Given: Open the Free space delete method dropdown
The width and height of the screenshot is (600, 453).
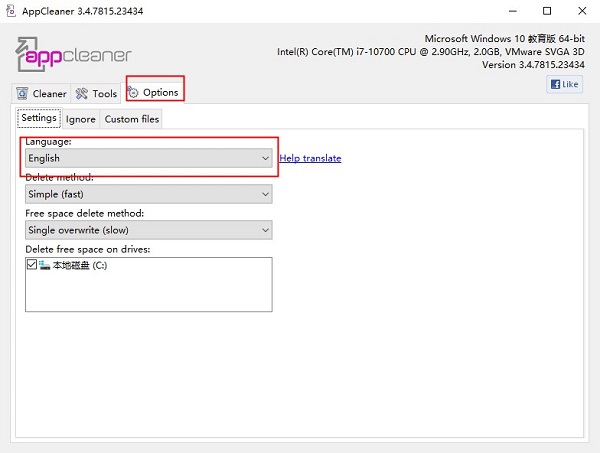Looking at the screenshot, I should (148, 230).
